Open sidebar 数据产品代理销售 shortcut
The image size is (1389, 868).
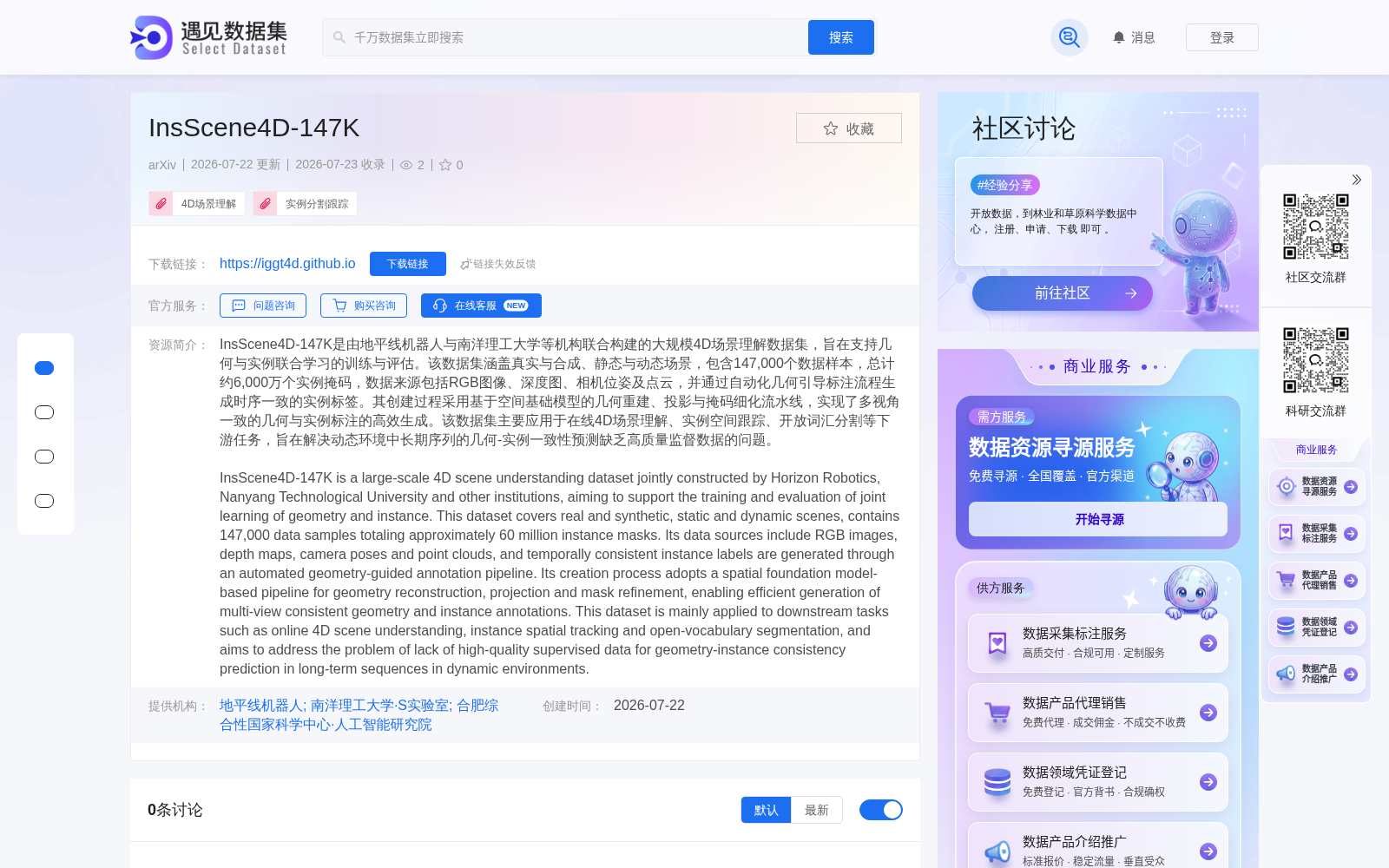point(1317,581)
